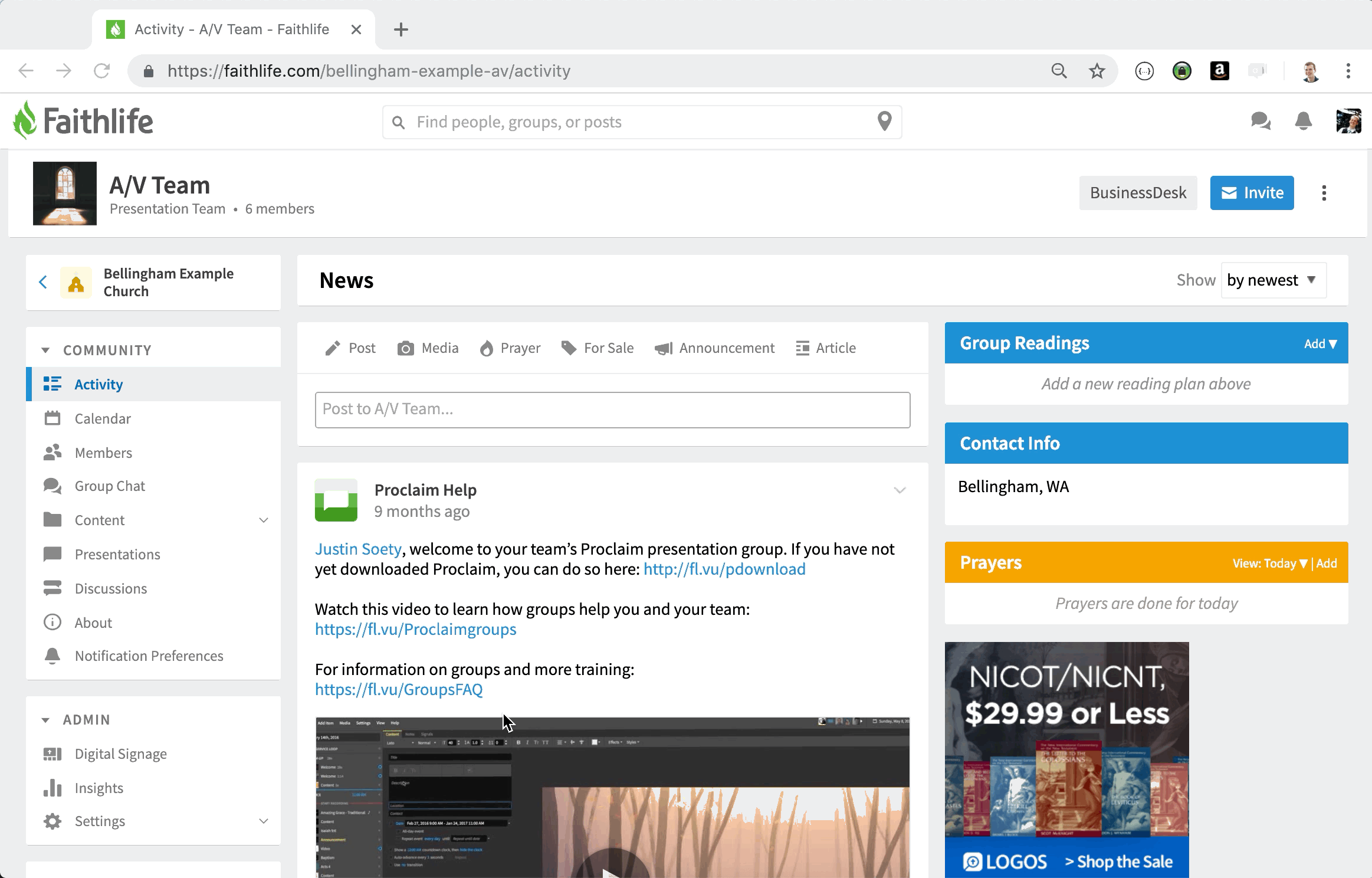
Task: Open the fl.vu/Proclaimgroups link
Action: coord(415,629)
